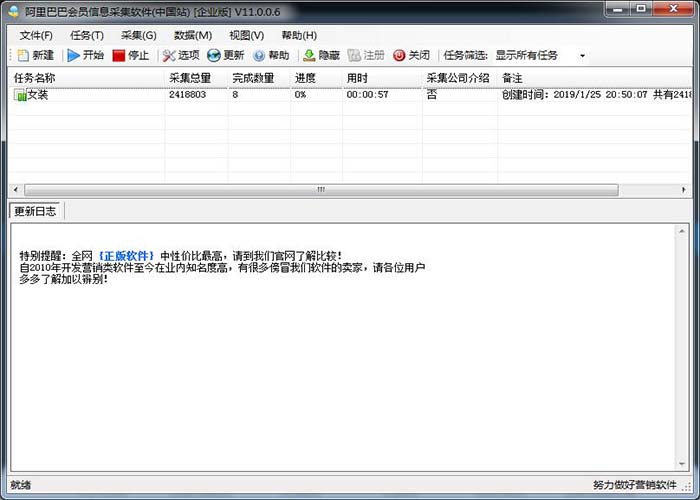700x500 pixels.
Task: Sort by 采集公司介绍 column header
Action: tap(460, 78)
